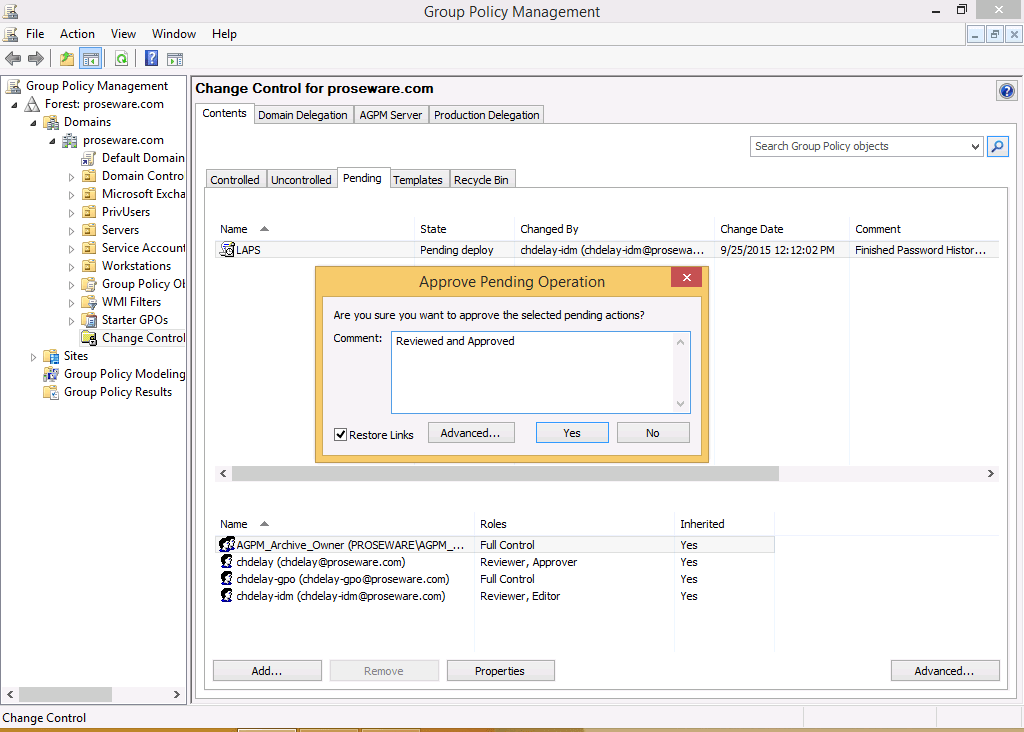Switch to the Recycle Bin tab
The image size is (1024, 732).
tap(481, 180)
